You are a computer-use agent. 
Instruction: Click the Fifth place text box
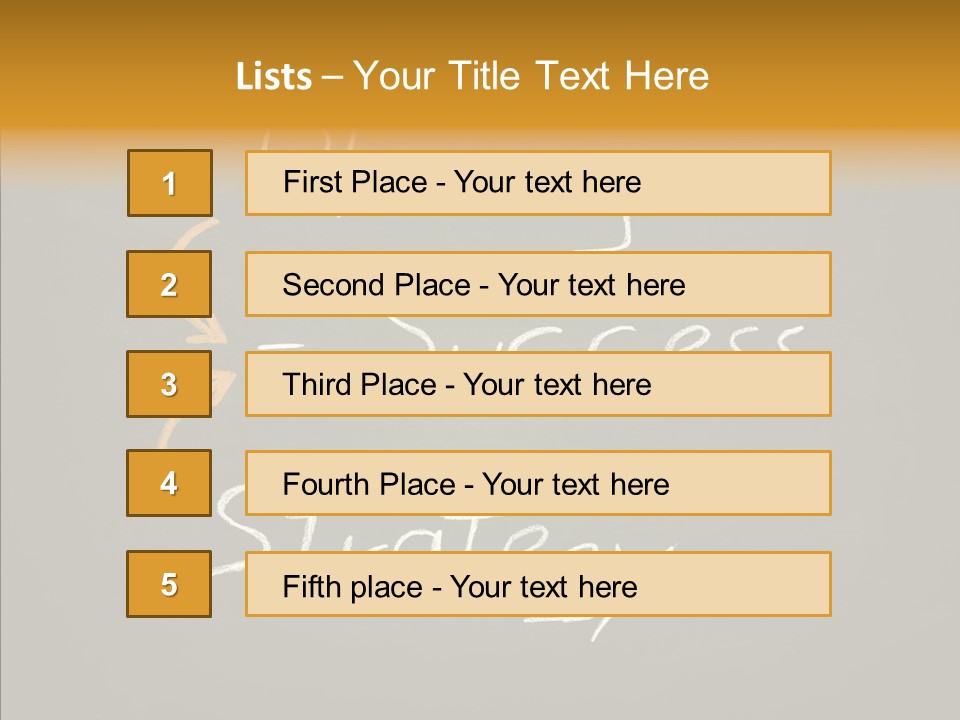pos(538,584)
